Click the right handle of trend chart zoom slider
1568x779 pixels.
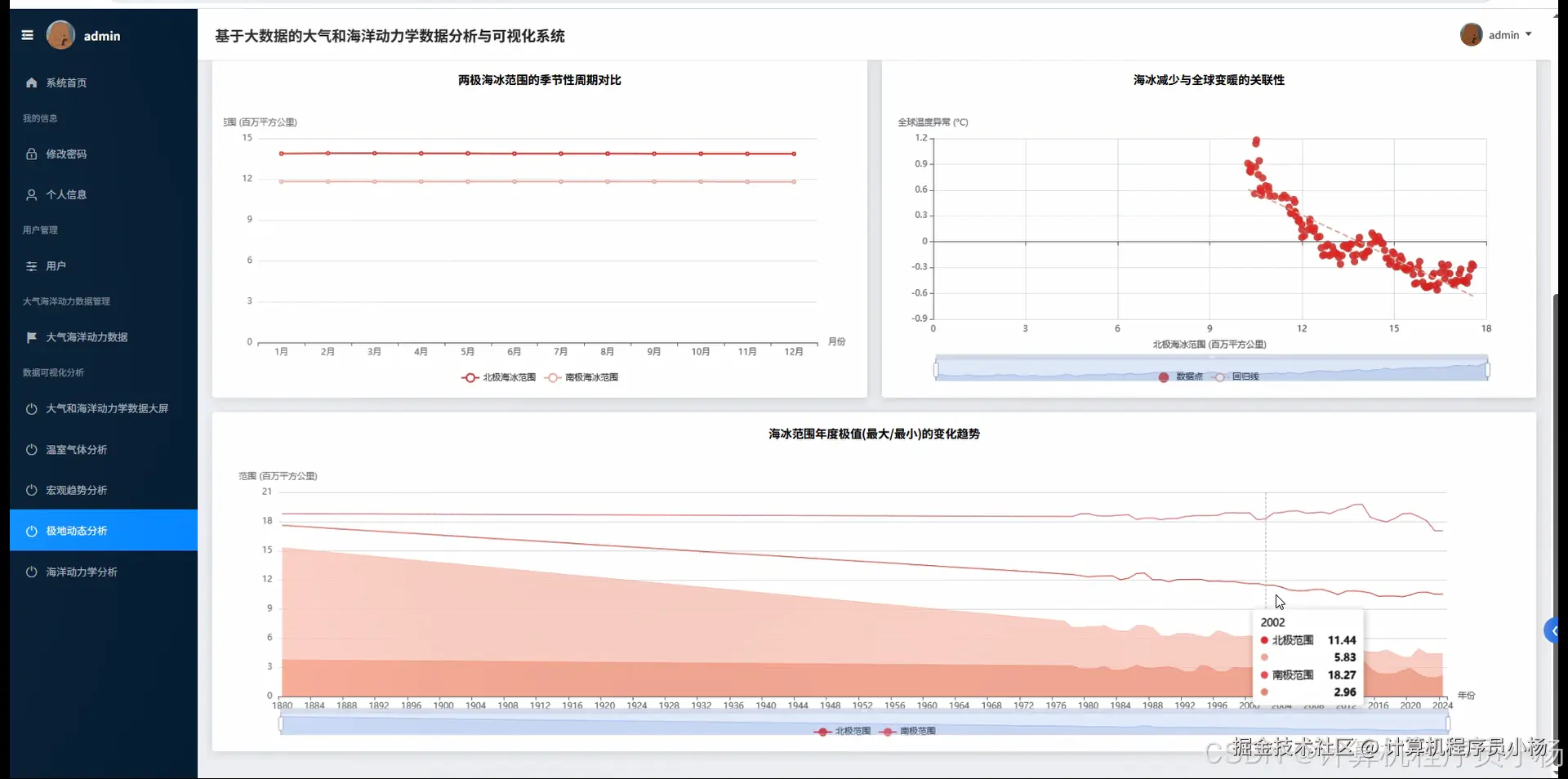[1447, 724]
